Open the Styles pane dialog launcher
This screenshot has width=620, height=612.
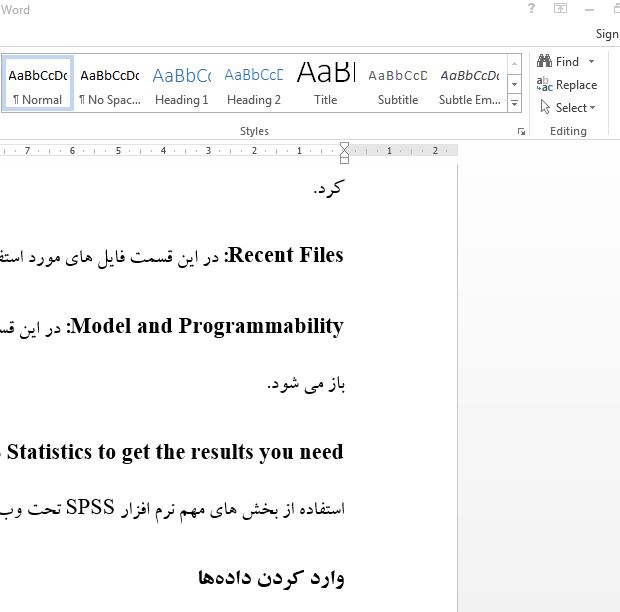tap(521, 132)
